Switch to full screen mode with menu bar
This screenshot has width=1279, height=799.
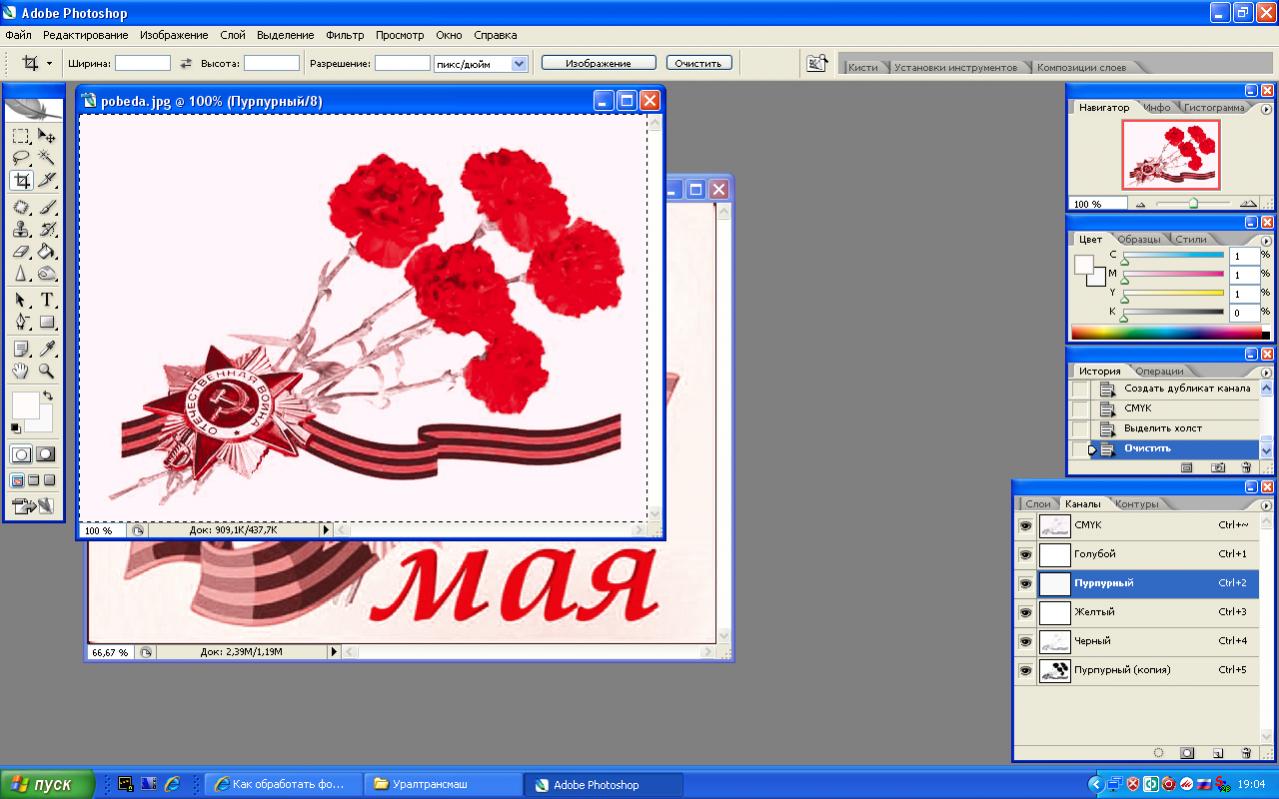pos(33,480)
